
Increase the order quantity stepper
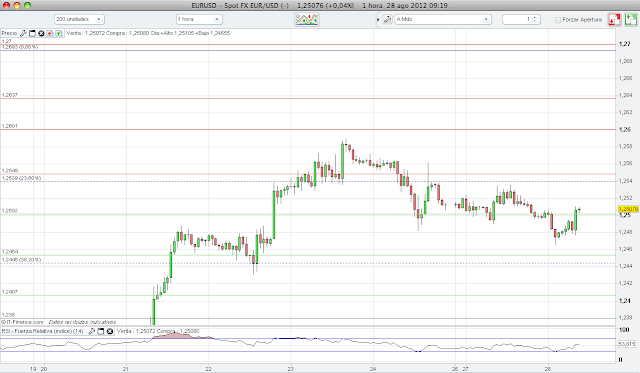tap(535, 17)
